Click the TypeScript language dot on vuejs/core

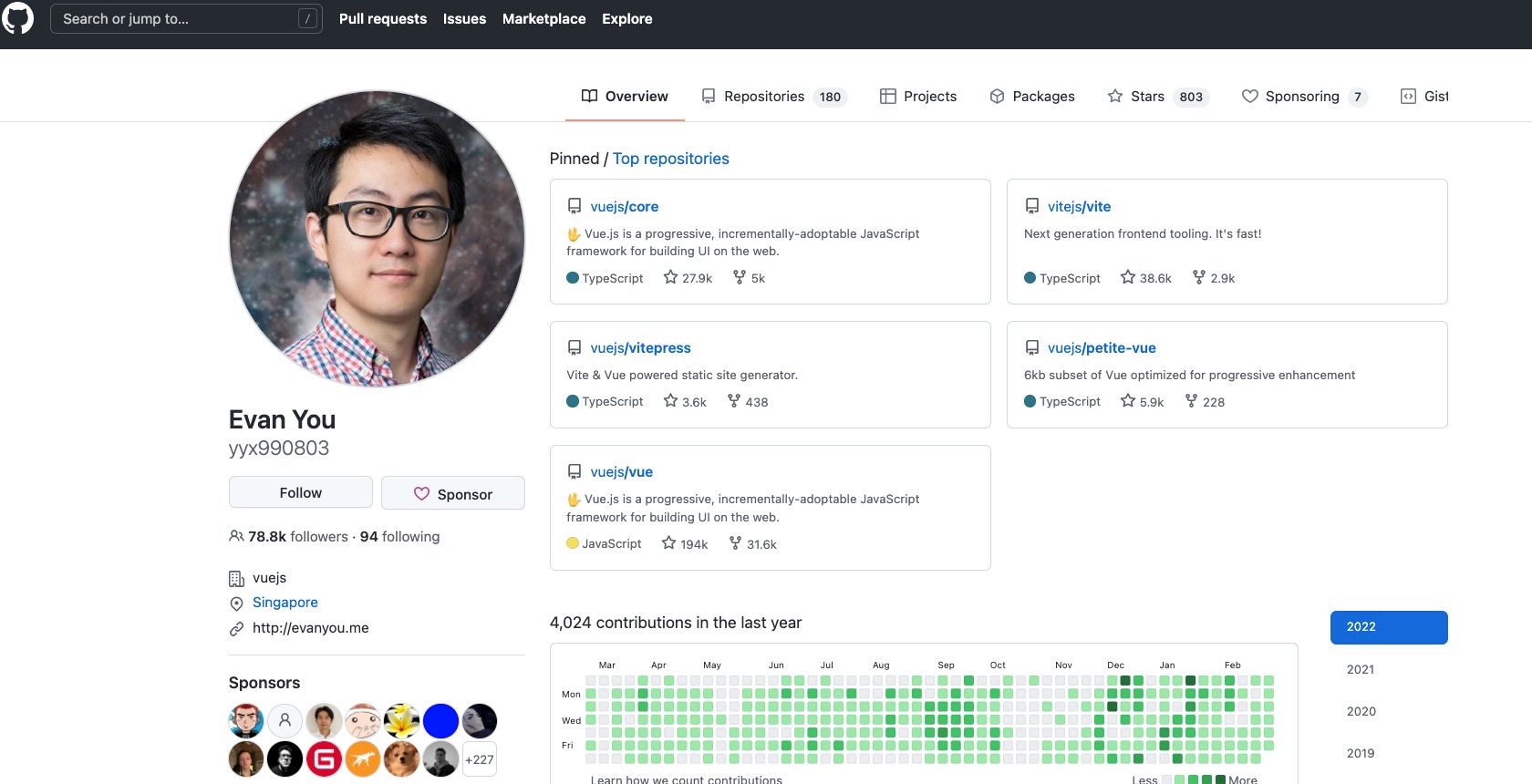point(573,278)
